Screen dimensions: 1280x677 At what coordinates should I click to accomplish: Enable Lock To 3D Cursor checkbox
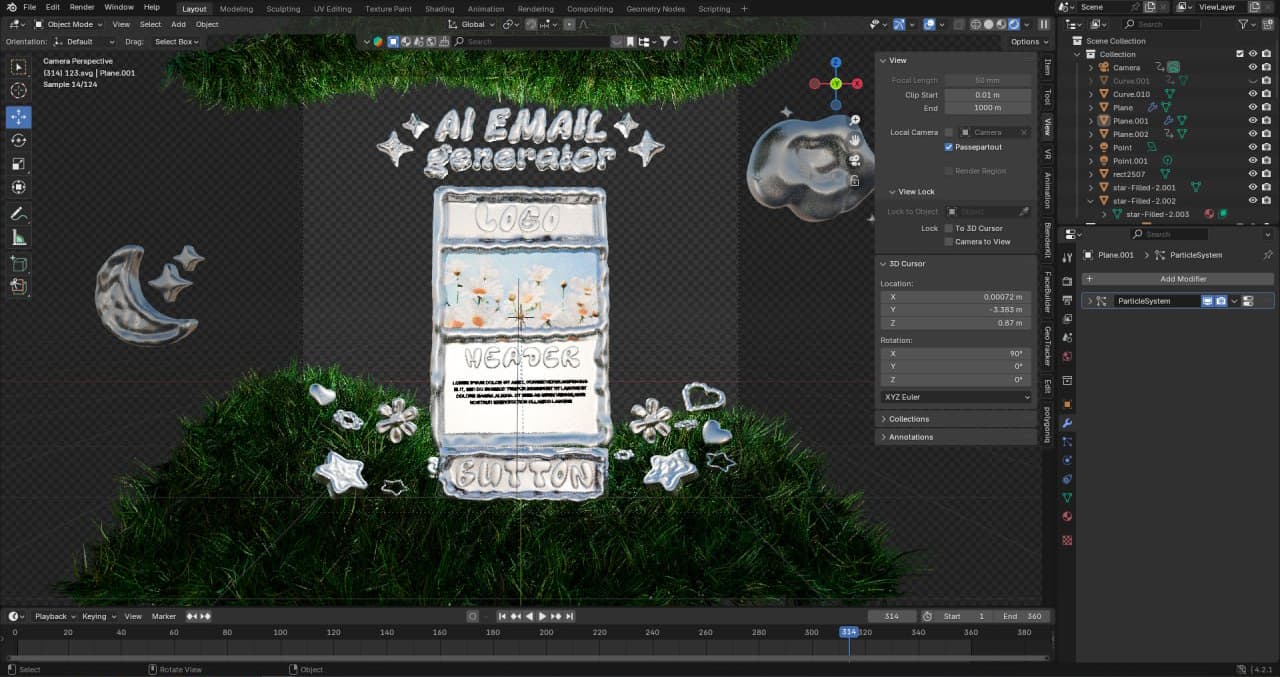(x=949, y=228)
